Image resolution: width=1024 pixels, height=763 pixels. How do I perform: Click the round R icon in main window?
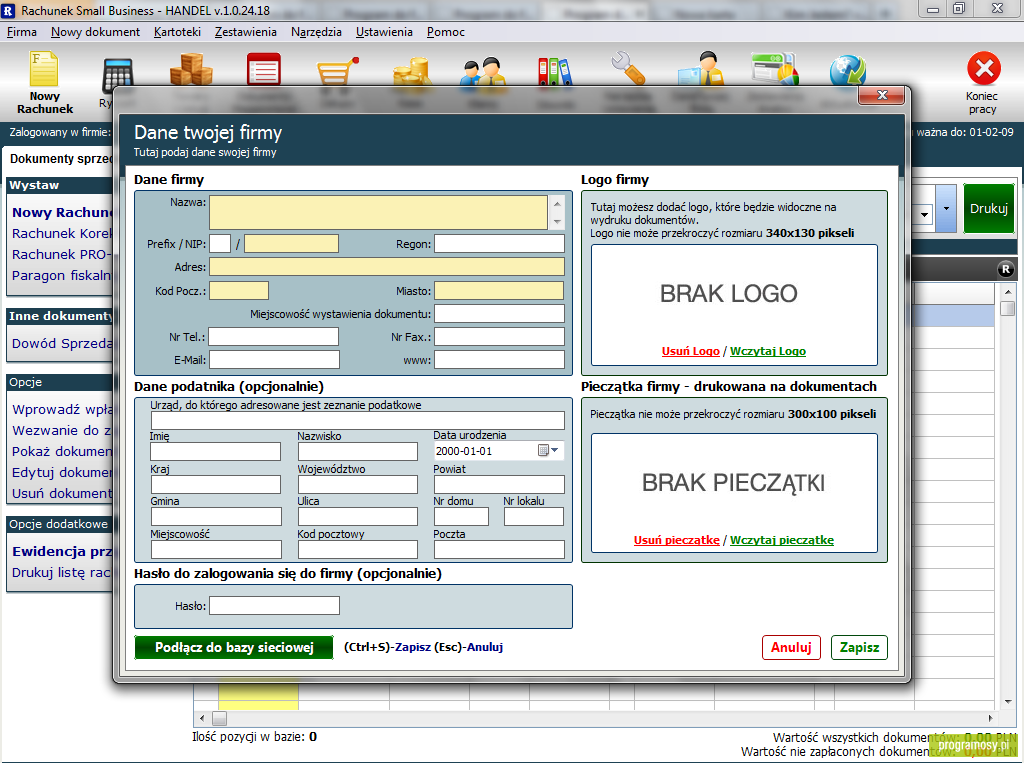(x=1006, y=269)
